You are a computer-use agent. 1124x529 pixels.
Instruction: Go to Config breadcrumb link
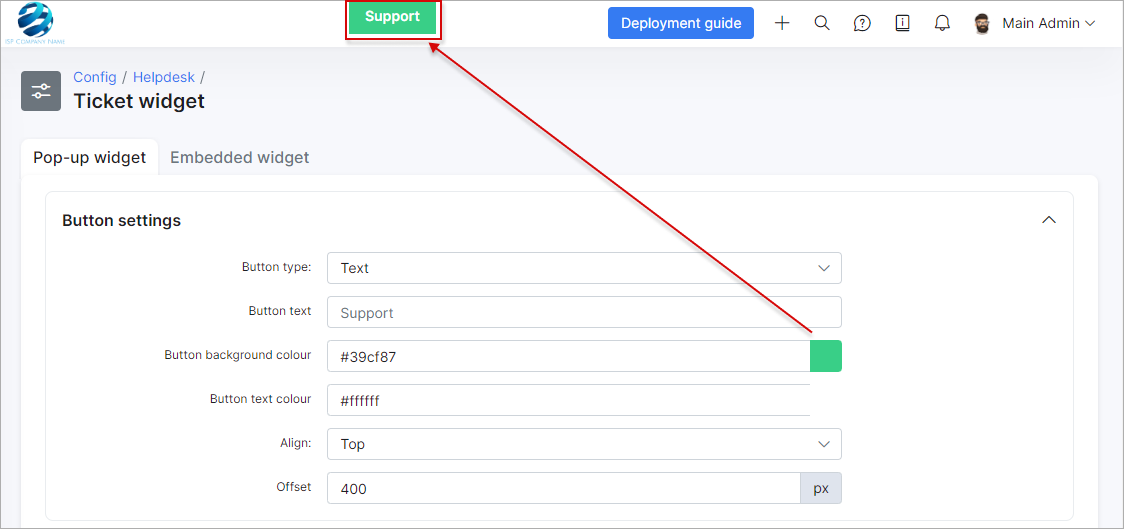94,77
